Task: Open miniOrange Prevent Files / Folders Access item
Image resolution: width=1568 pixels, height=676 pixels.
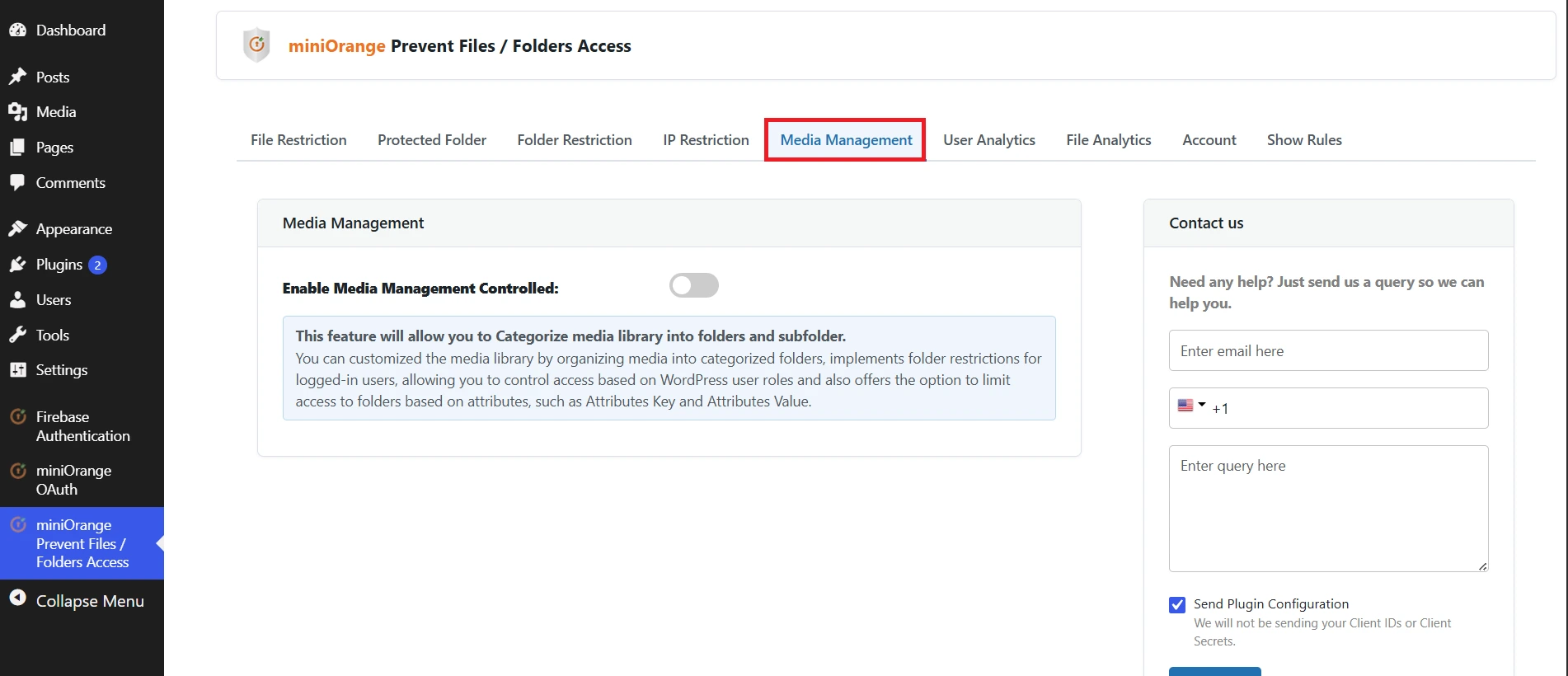Action: (82, 543)
